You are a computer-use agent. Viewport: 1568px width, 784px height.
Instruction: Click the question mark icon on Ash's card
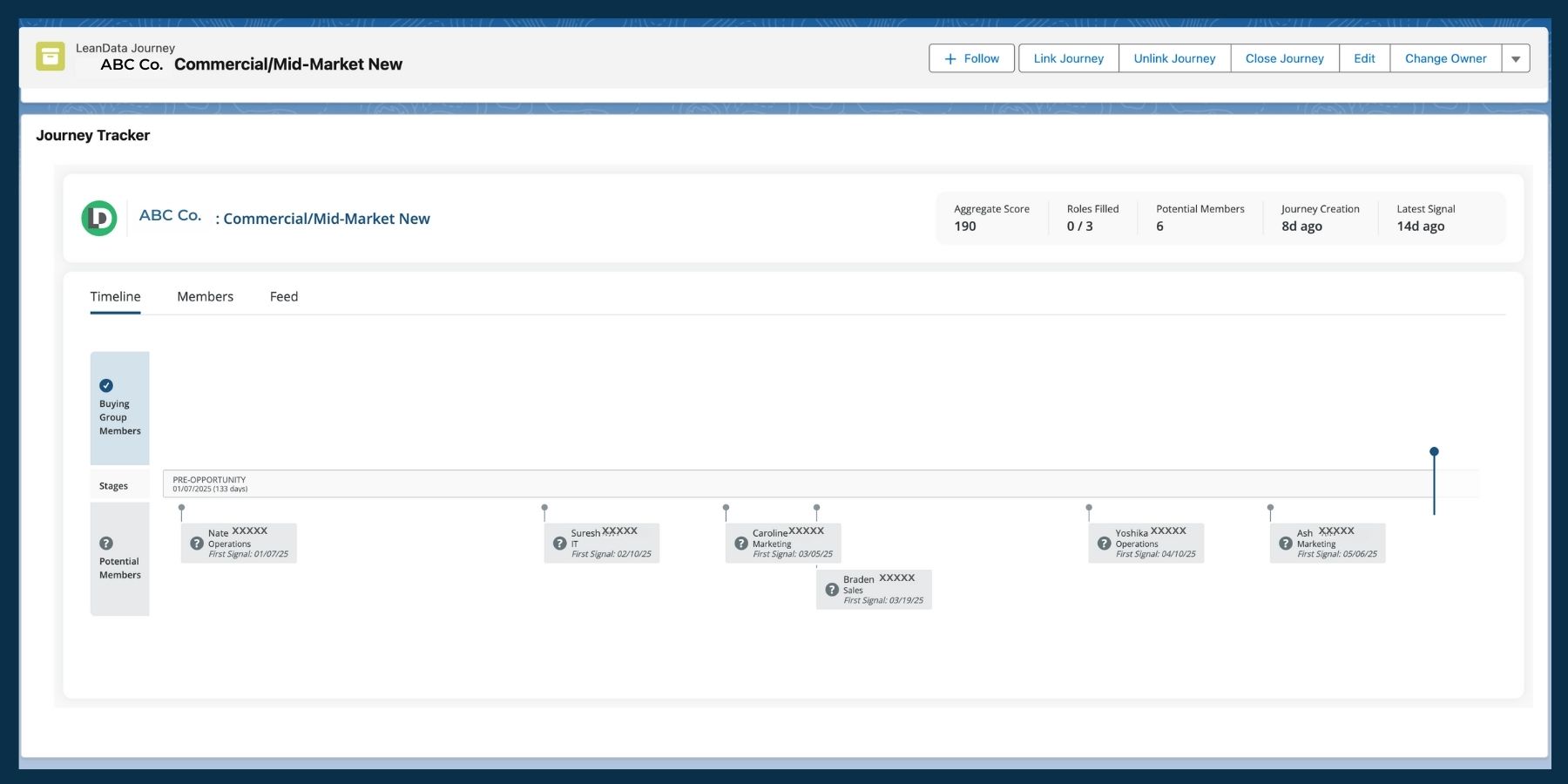point(1285,543)
